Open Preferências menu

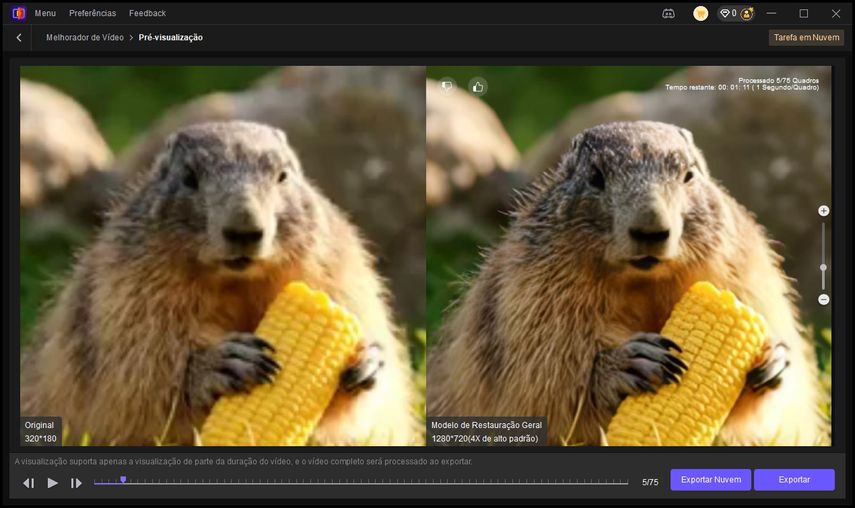92,13
